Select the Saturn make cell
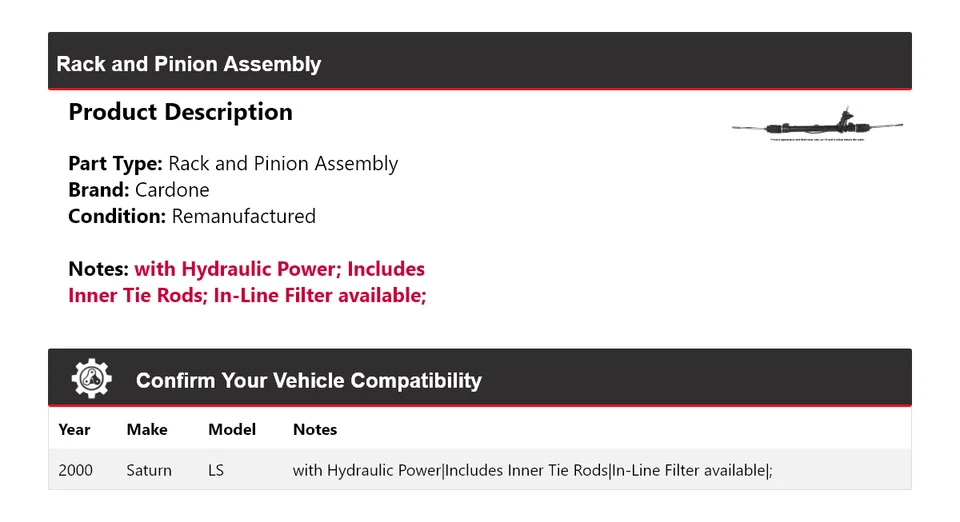The image size is (960, 522). point(149,470)
